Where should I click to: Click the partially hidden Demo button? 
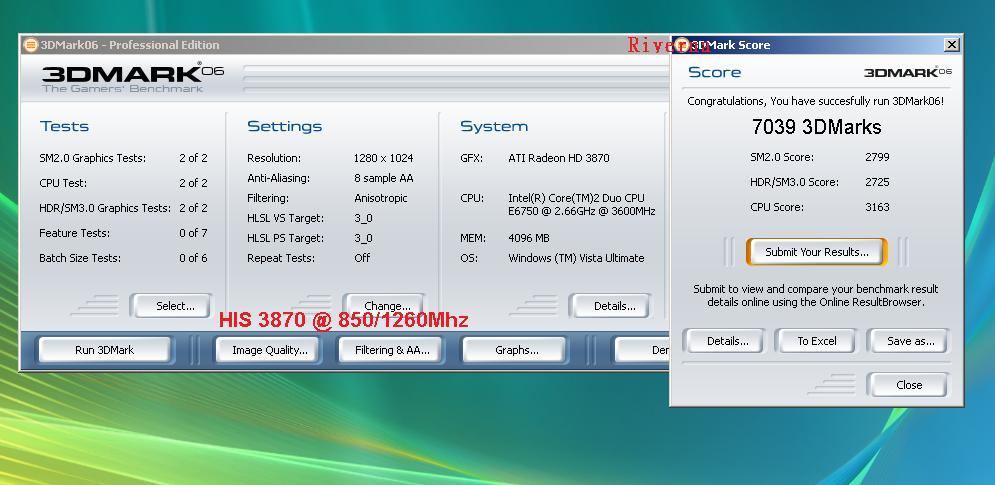click(642, 350)
